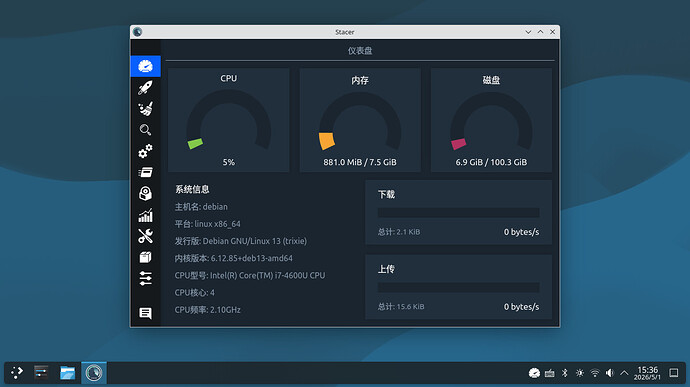Click the 下载 download progress bar

click(459, 213)
